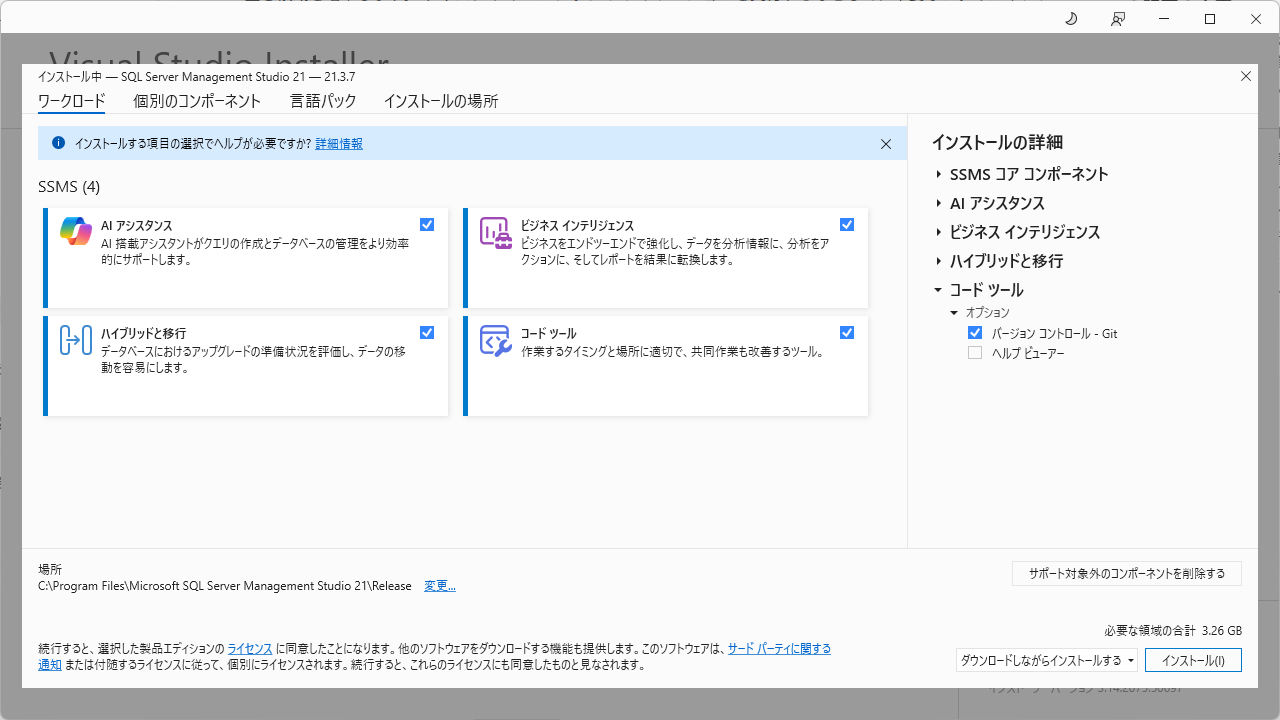Switch to the 個別のコンポーネント tab

click(x=197, y=101)
